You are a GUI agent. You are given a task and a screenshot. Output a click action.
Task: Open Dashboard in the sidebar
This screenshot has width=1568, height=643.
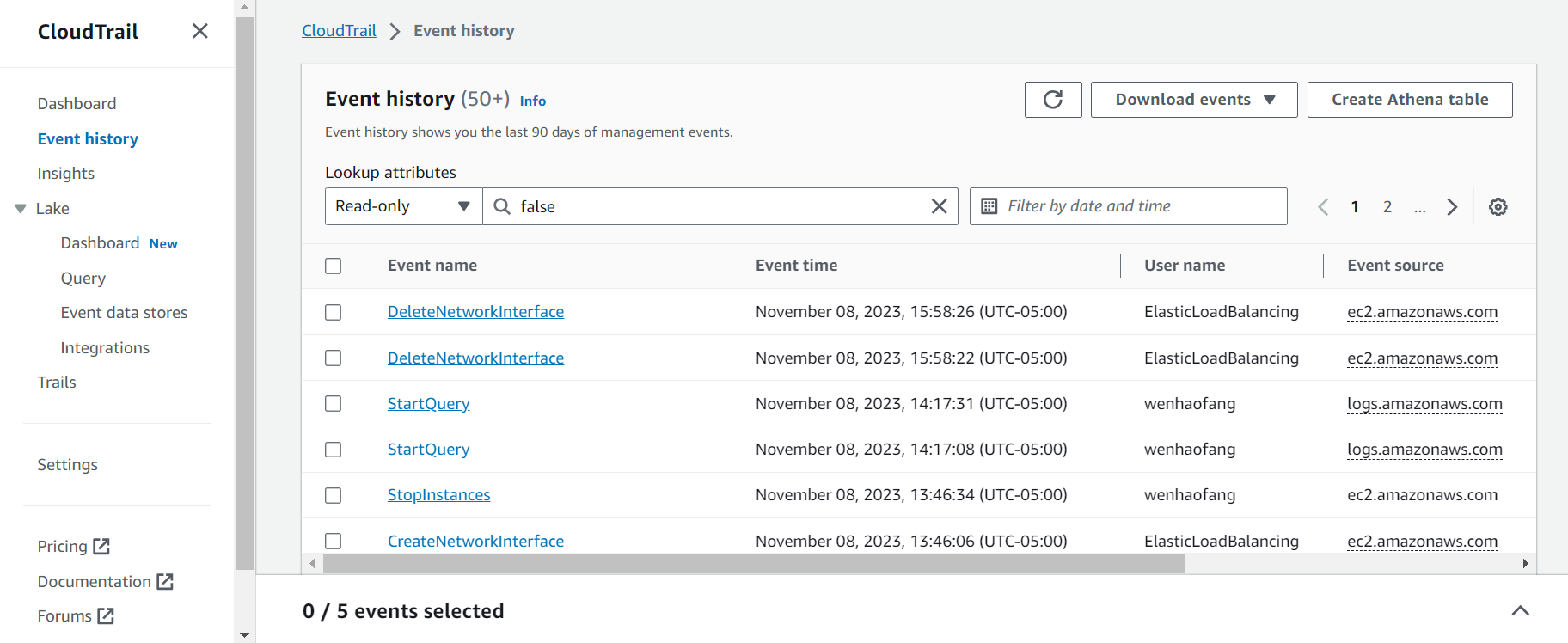77,103
